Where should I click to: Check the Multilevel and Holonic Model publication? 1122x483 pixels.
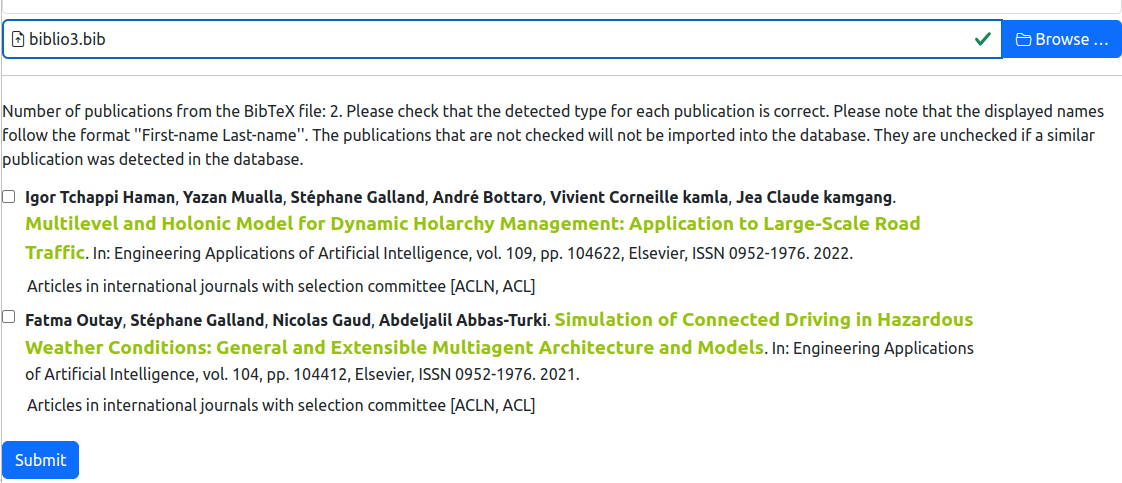pos(9,196)
